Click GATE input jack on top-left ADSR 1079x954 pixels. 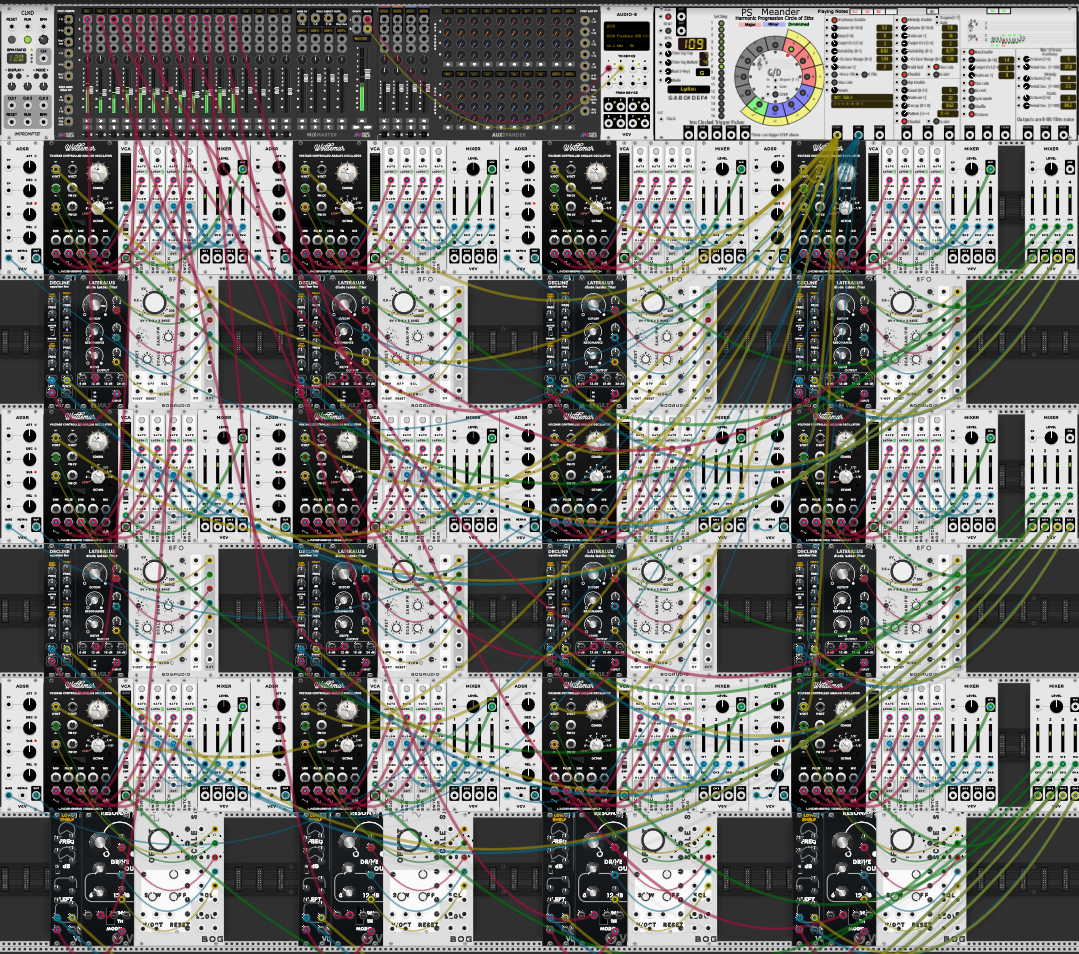tap(8, 258)
